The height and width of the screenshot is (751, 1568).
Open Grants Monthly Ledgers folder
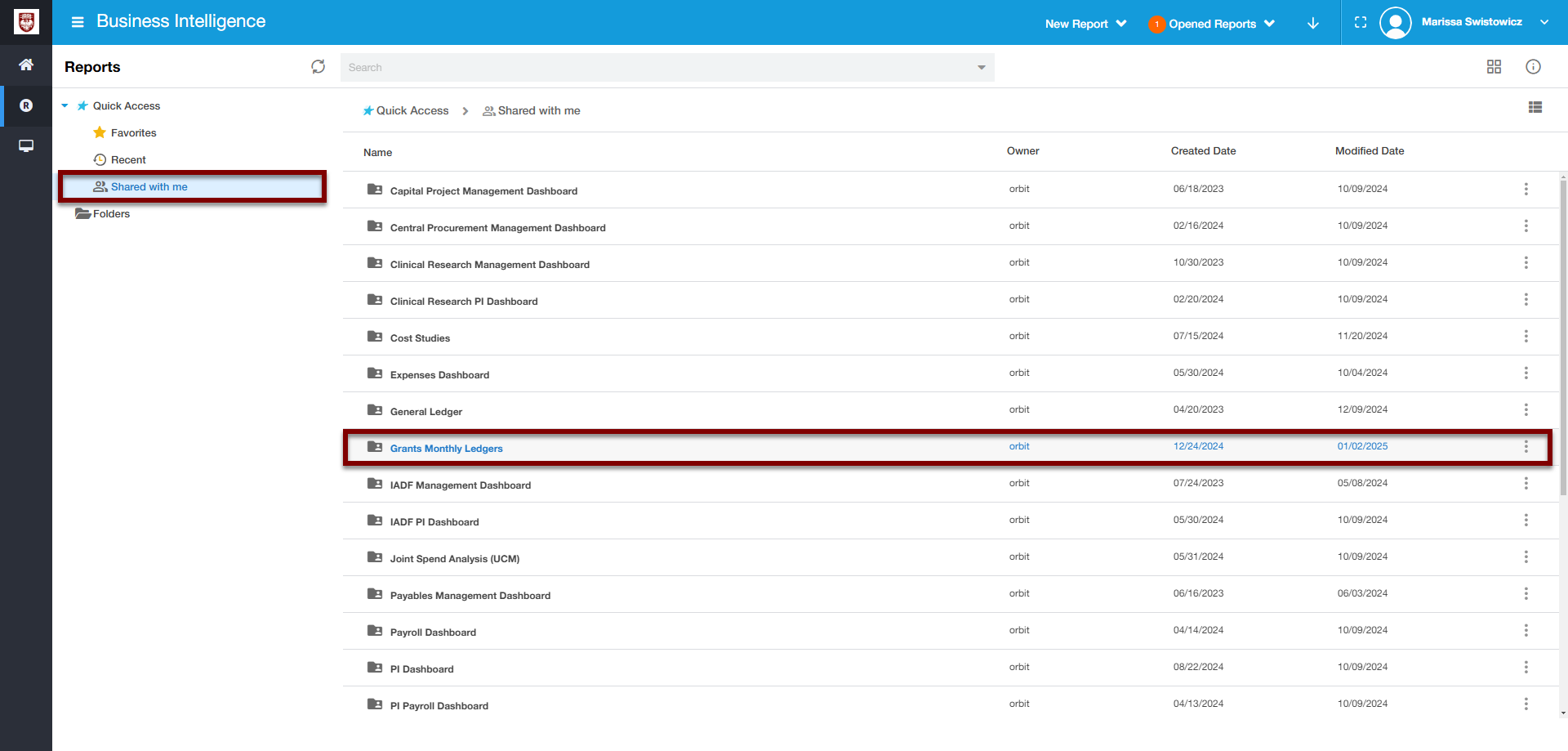coord(446,449)
